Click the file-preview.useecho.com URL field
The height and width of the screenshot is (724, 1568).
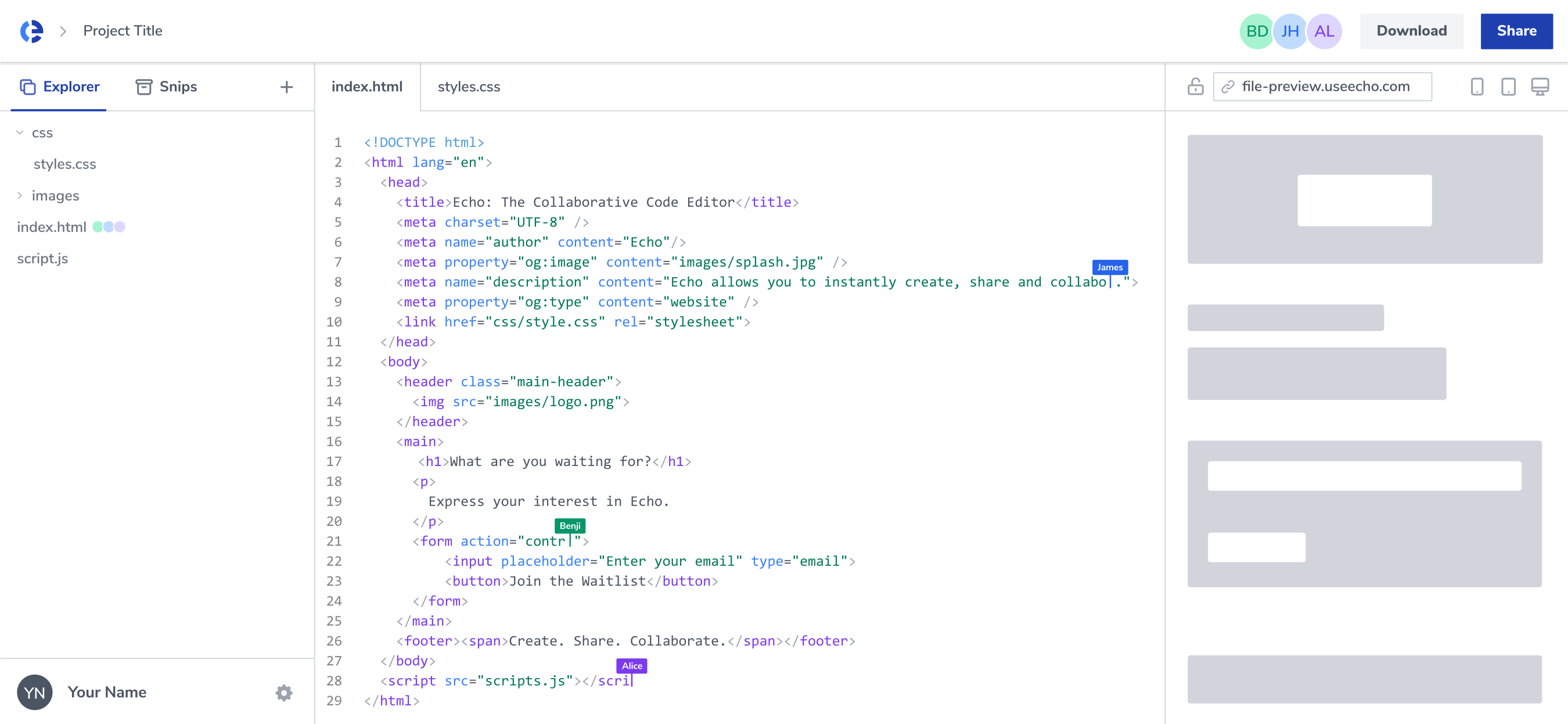[1325, 87]
